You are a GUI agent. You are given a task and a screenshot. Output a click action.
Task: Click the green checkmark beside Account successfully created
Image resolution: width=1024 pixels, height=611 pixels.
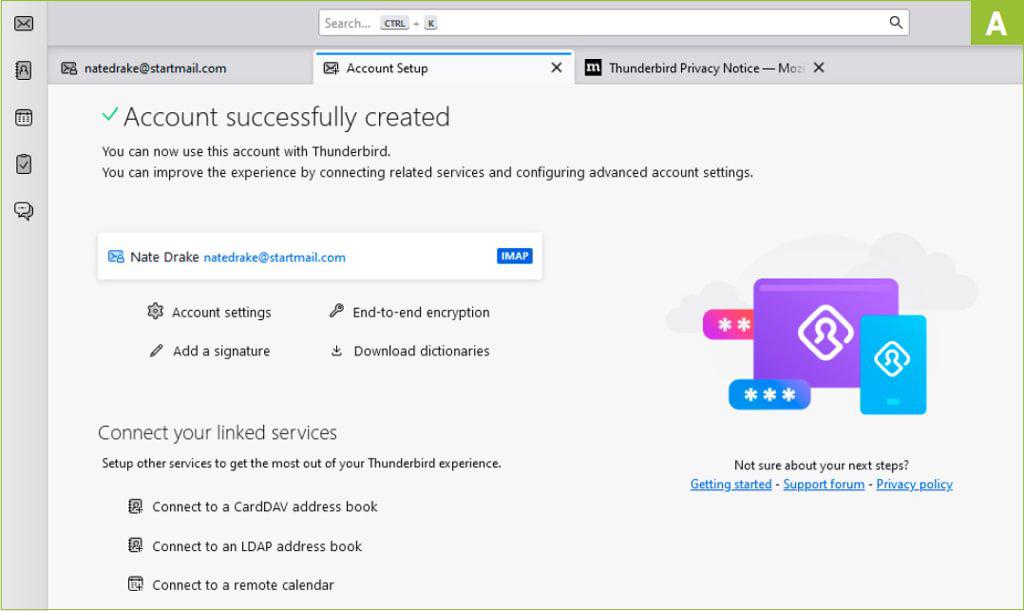coord(110,114)
